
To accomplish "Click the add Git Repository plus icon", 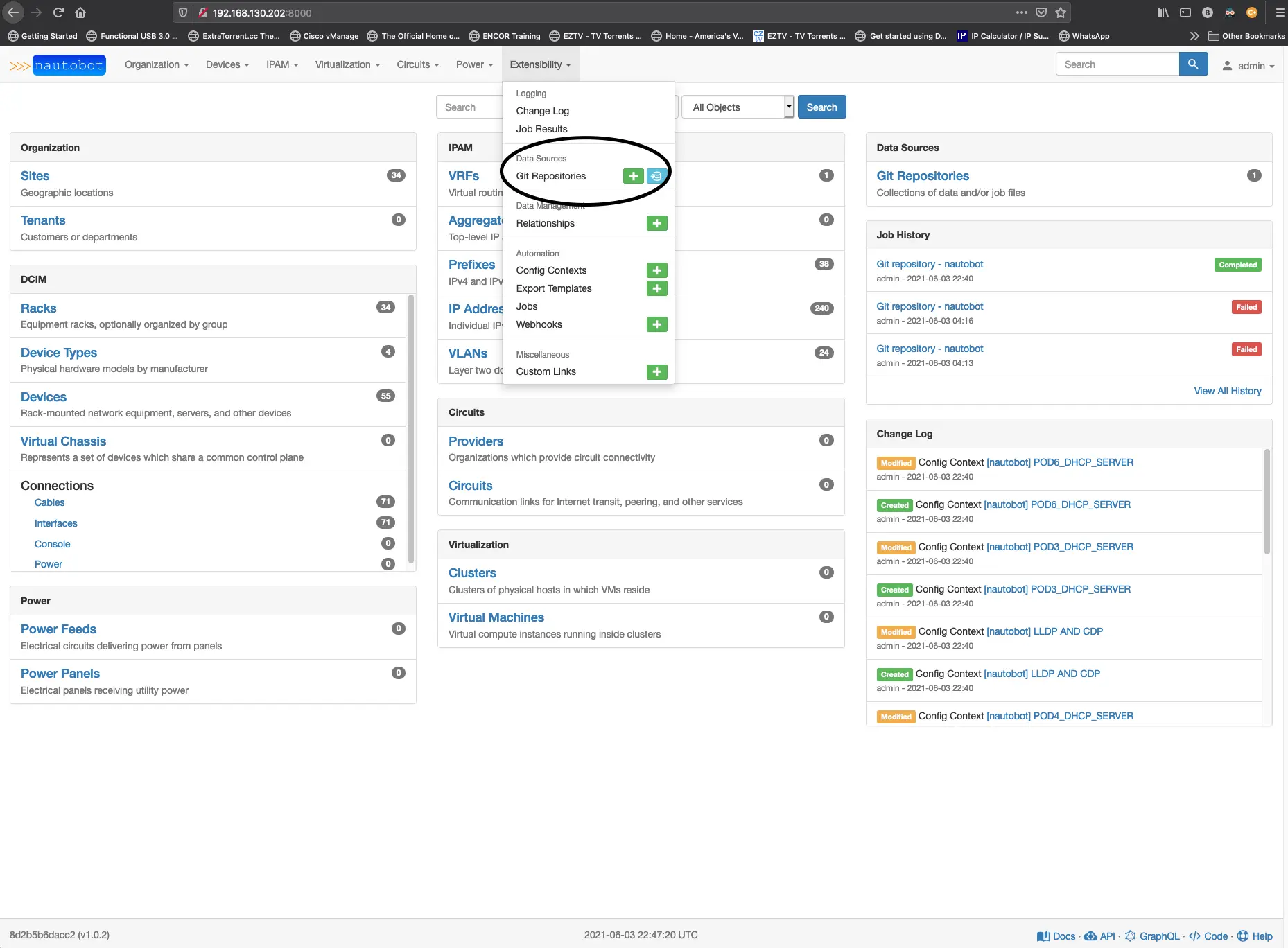I will tap(633, 176).
